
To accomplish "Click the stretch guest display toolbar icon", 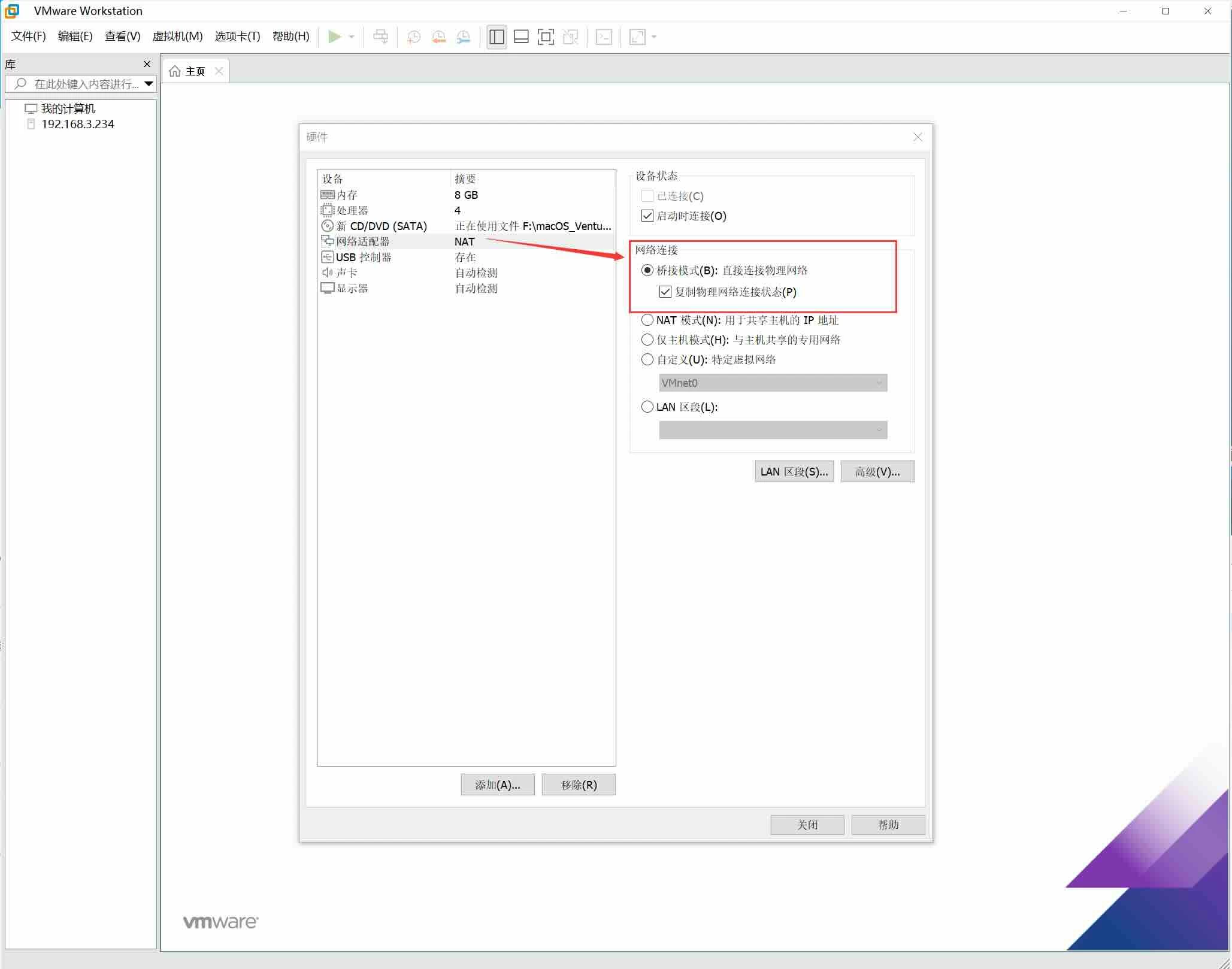I will coord(637,37).
